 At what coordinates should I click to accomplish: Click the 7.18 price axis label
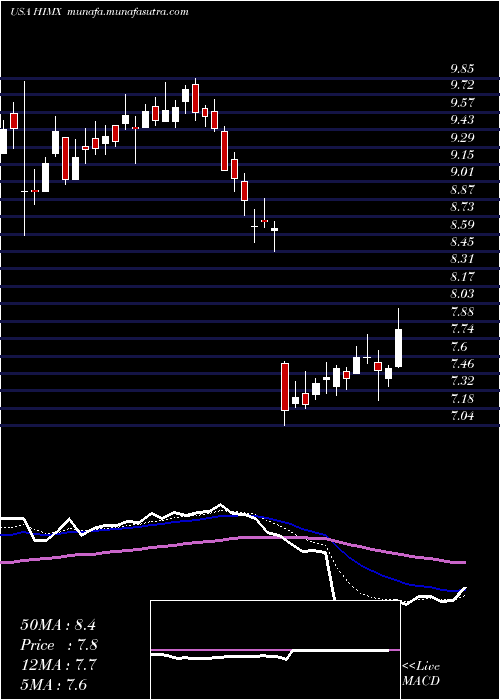(x=462, y=398)
